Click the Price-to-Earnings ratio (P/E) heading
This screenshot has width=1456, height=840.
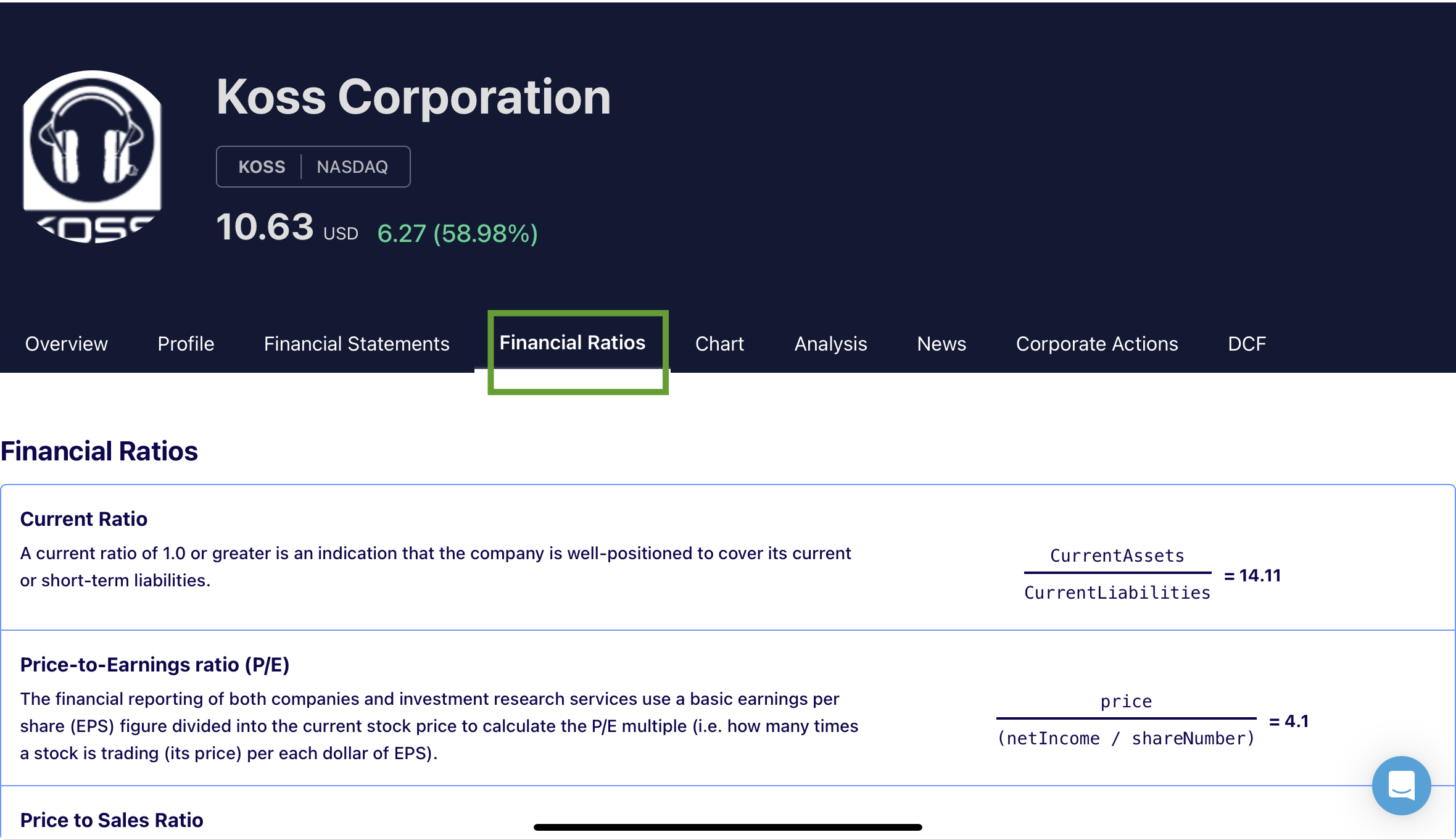click(x=155, y=665)
